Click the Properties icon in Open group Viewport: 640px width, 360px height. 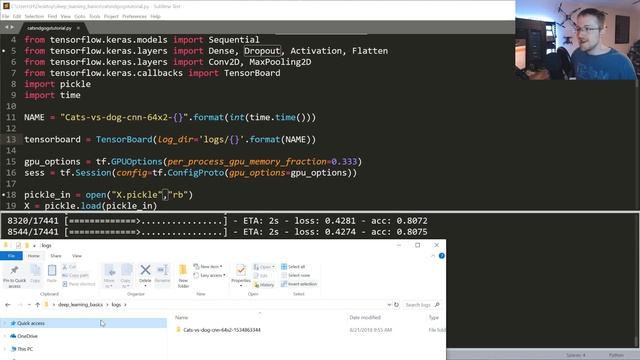click(241, 270)
